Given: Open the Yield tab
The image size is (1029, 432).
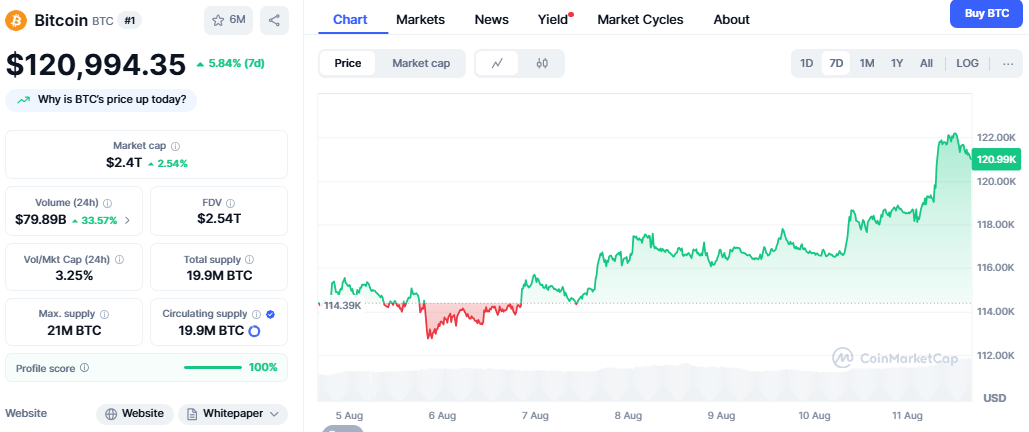Looking at the screenshot, I should 553,20.
